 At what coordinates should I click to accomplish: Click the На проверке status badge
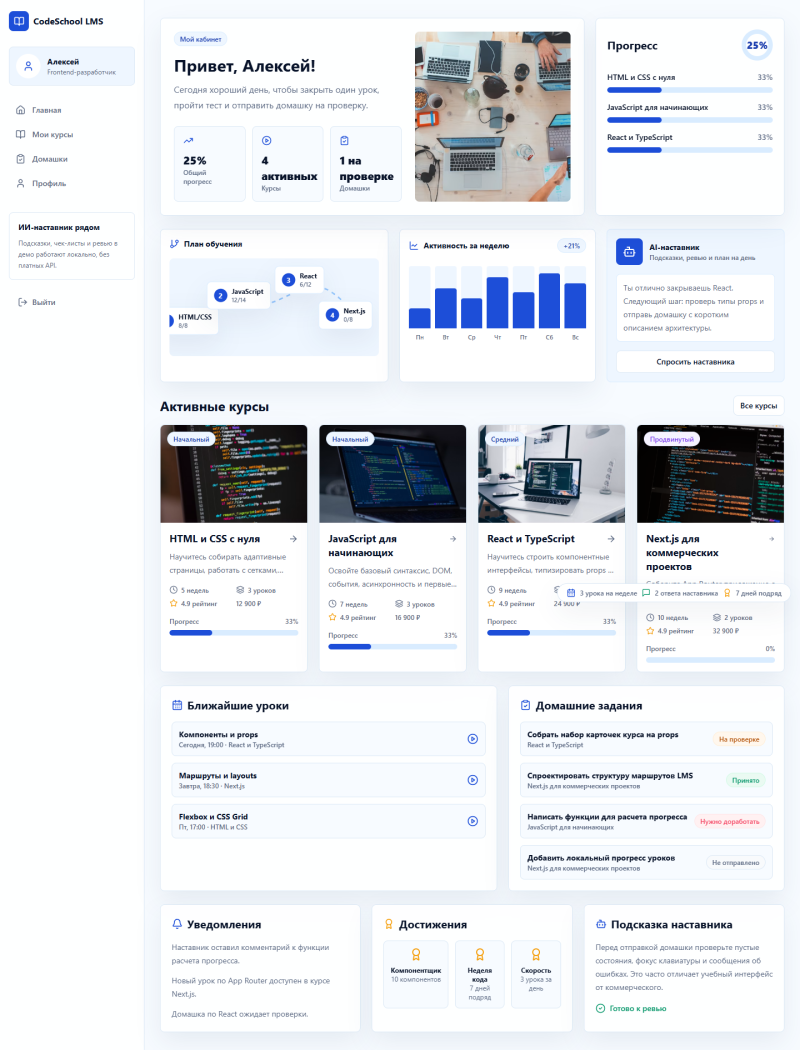pyautogui.click(x=739, y=739)
